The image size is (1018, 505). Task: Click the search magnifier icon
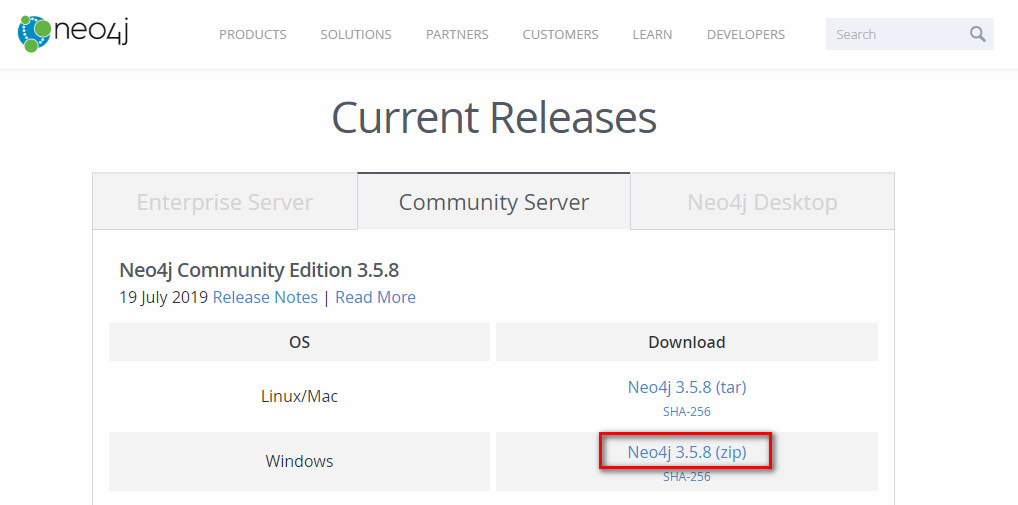978,34
